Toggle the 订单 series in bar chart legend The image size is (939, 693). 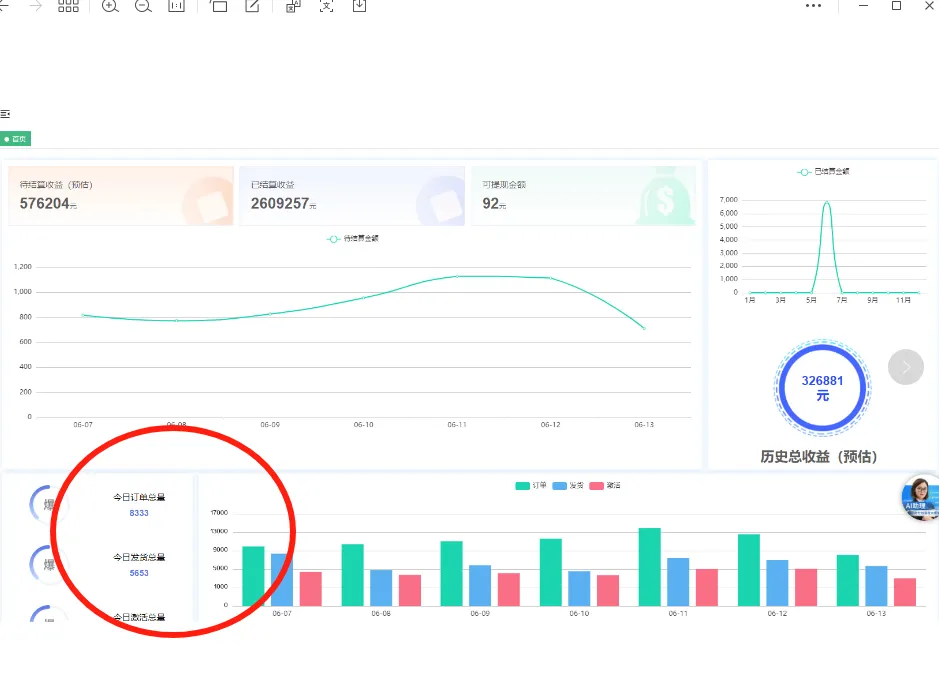tap(531, 486)
